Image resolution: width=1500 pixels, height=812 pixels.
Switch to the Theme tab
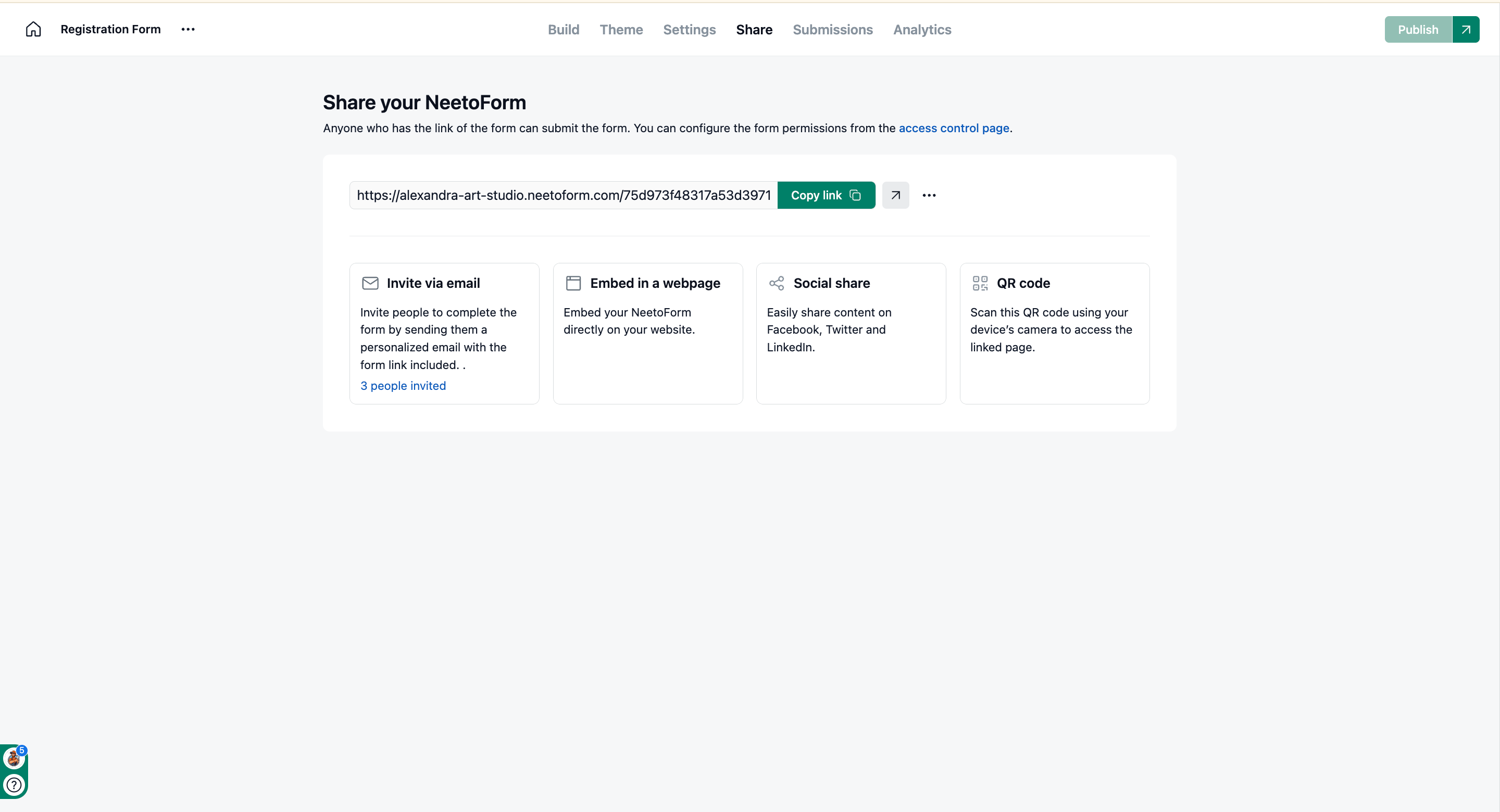(x=621, y=29)
